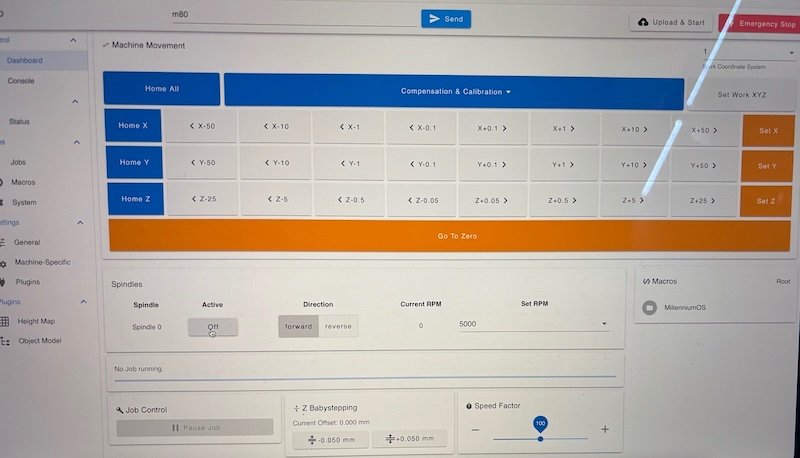800x458 pixels.
Task: Click orange Set Z button
Action: click(765, 201)
